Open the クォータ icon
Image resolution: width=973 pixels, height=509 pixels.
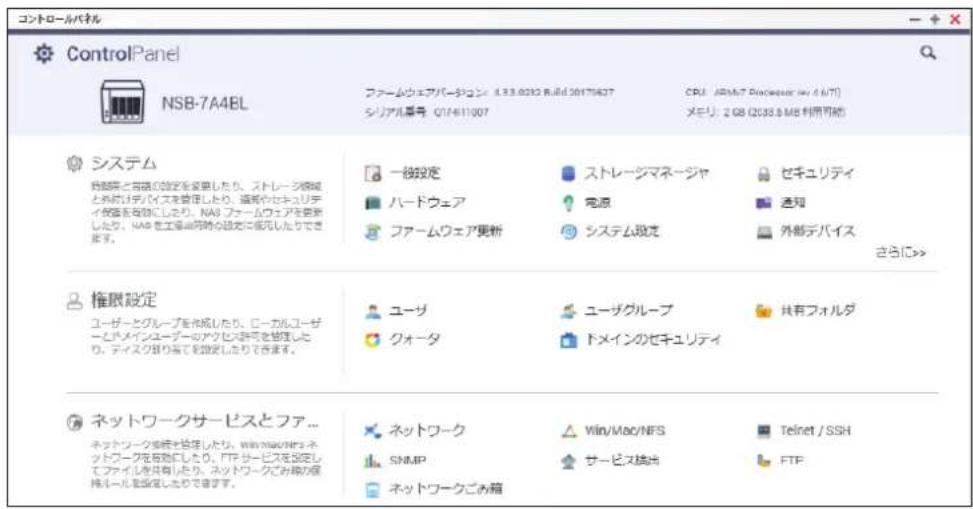coord(372,340)
